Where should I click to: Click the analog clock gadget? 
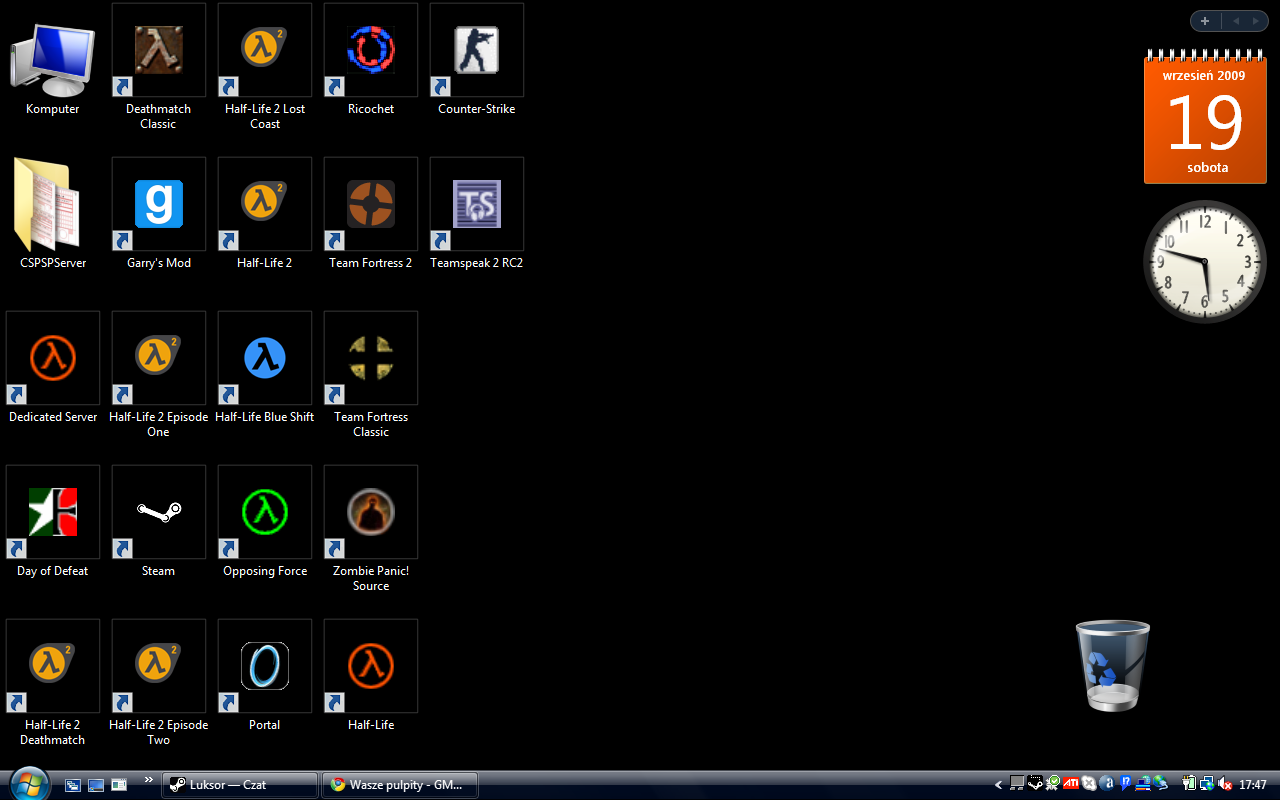(x=1205, y=261)
